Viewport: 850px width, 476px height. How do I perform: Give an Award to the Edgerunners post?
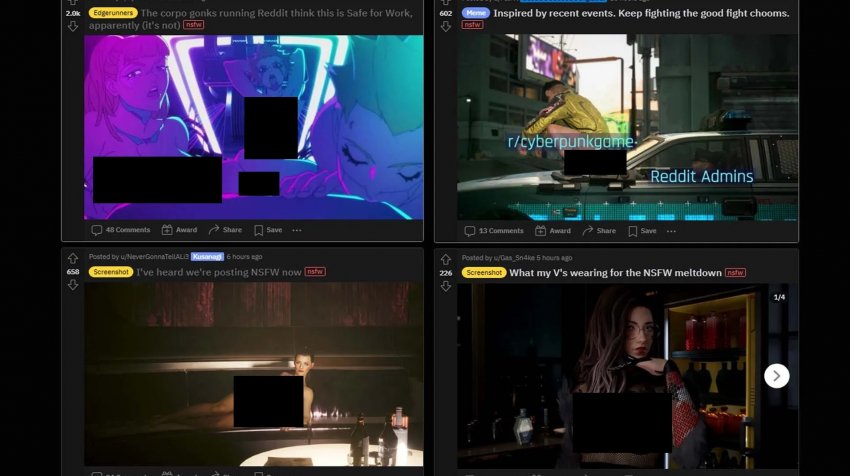pyautogui.click(x=179, y=230)
